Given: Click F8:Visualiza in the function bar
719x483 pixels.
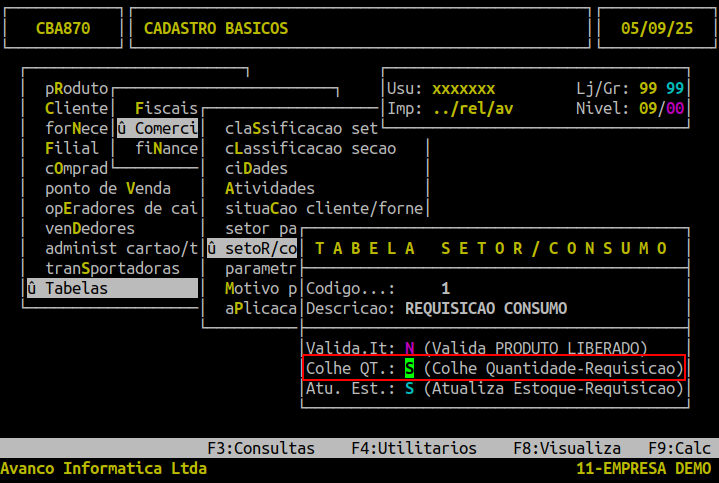Looking at the screenshot, I should (x=567, y=448).
